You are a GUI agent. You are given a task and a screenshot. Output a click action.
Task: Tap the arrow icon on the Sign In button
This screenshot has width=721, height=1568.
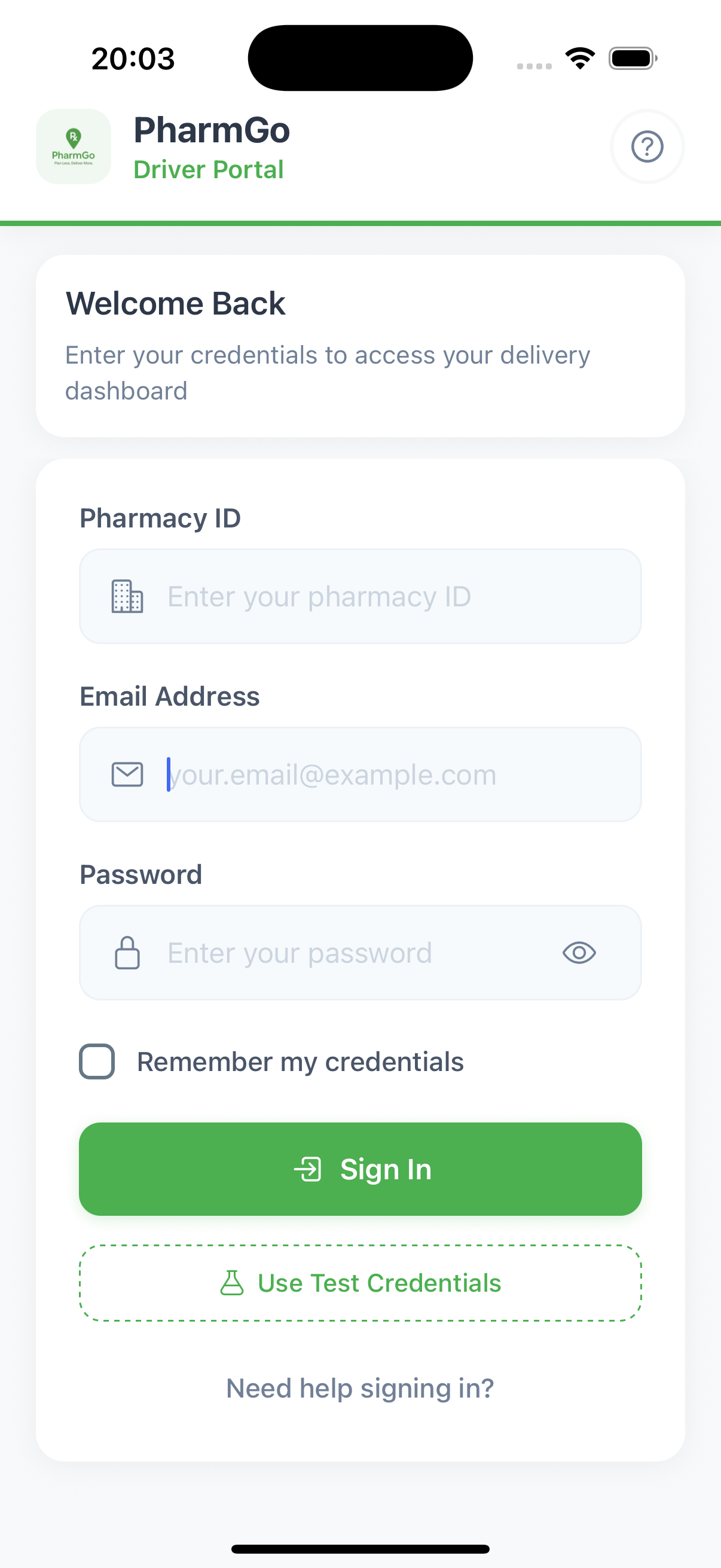tap(308, 1169)
